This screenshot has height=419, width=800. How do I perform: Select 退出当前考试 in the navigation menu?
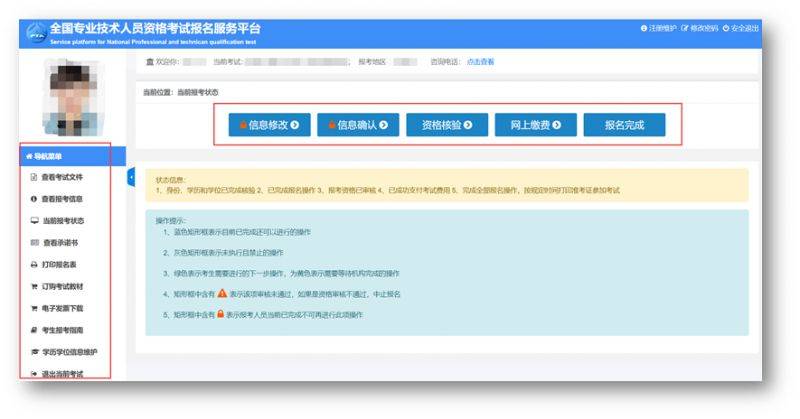click(x=69, y=374)
